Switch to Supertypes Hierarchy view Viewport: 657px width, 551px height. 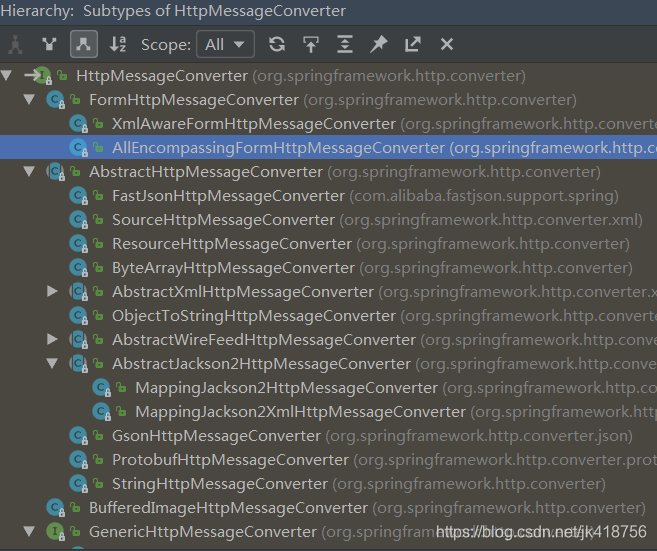coord(49,44)
